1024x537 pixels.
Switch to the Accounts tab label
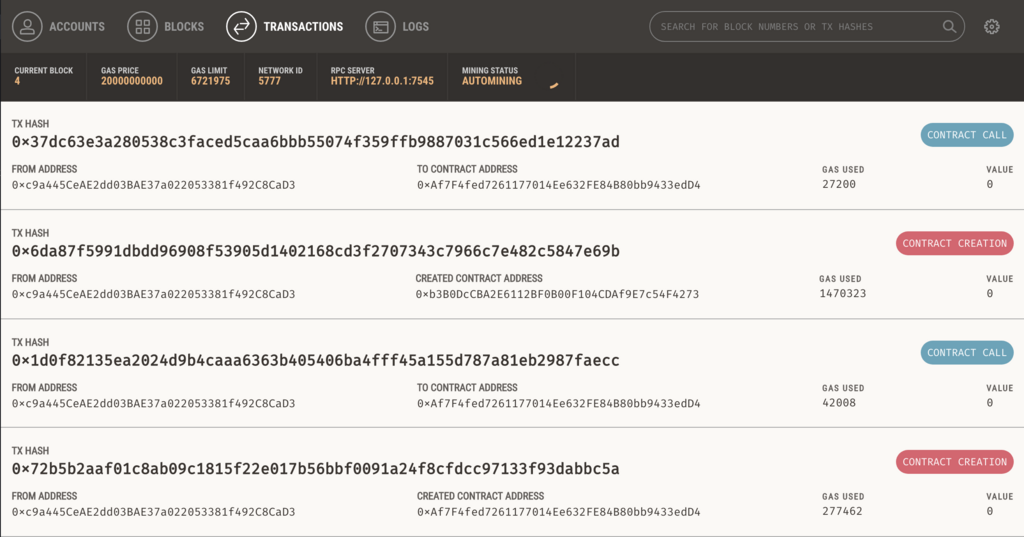77,27
